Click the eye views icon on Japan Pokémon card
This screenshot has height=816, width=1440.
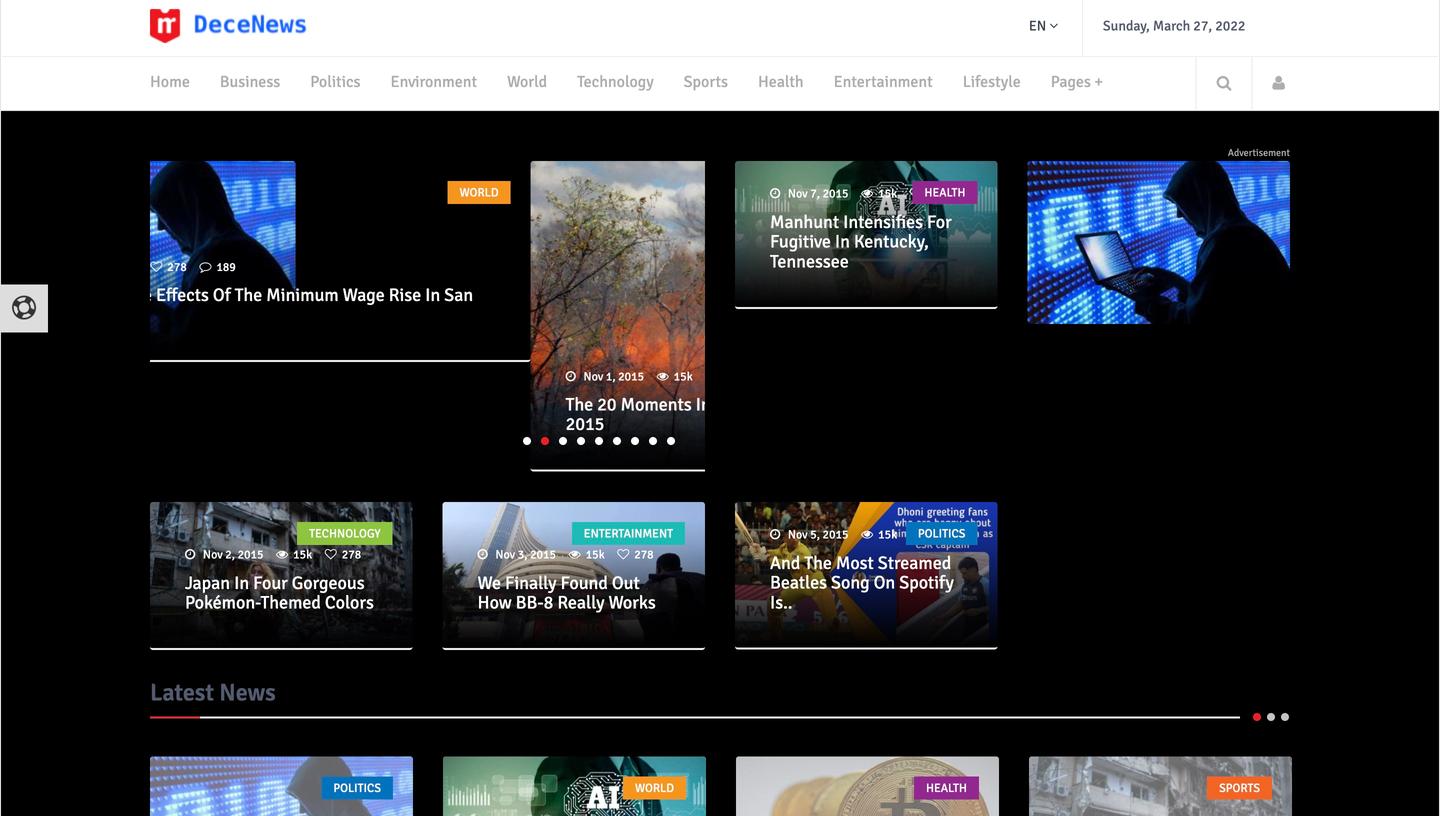[x=282, y=555]
